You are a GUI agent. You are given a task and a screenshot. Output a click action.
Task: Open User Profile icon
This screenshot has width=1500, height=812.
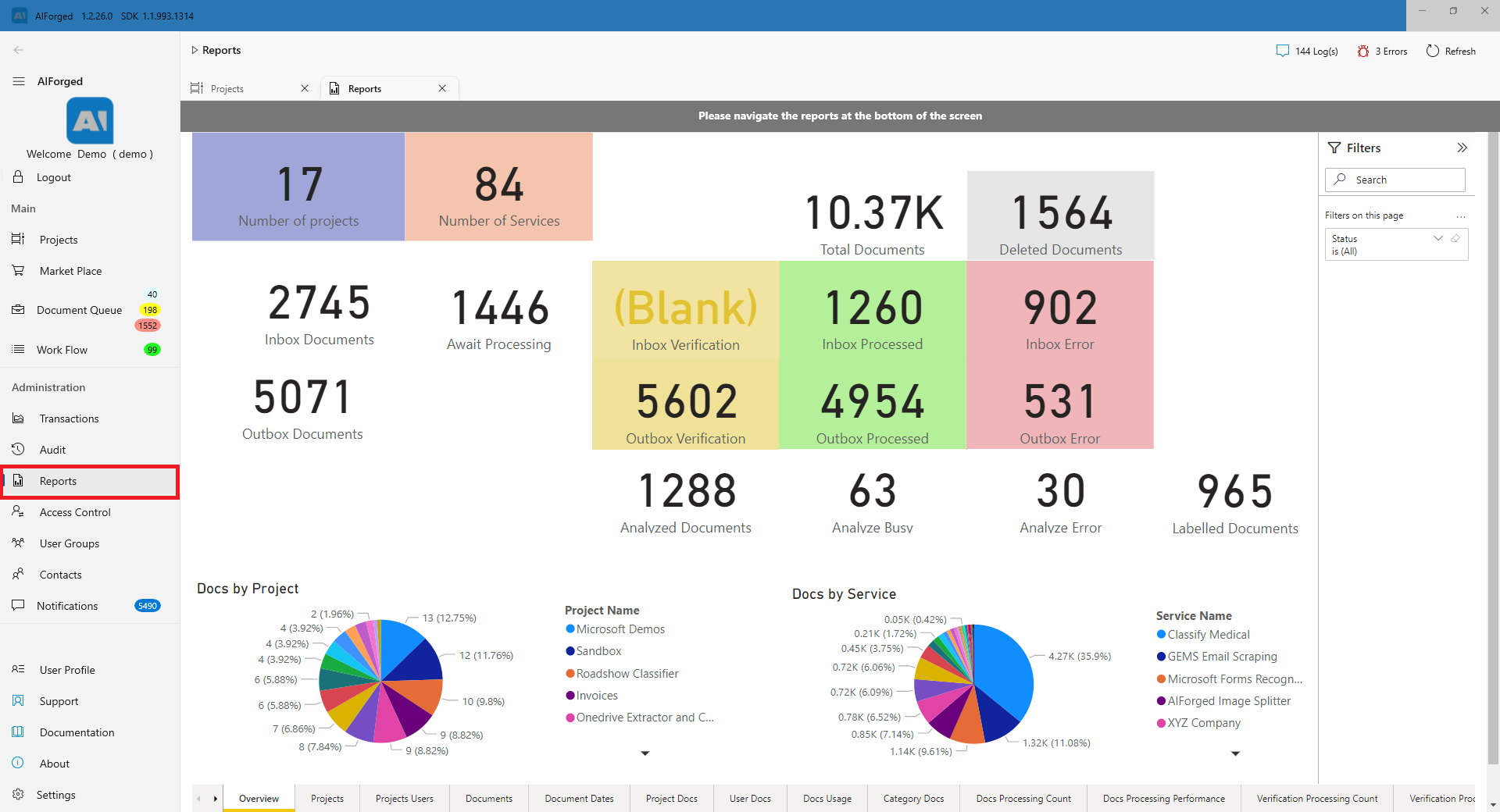tap(18, 669)
